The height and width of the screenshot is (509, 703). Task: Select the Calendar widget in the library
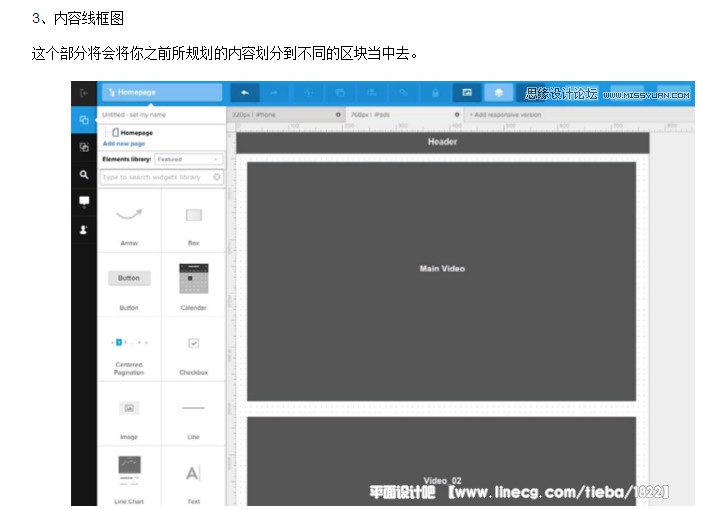tap(194, 285)
